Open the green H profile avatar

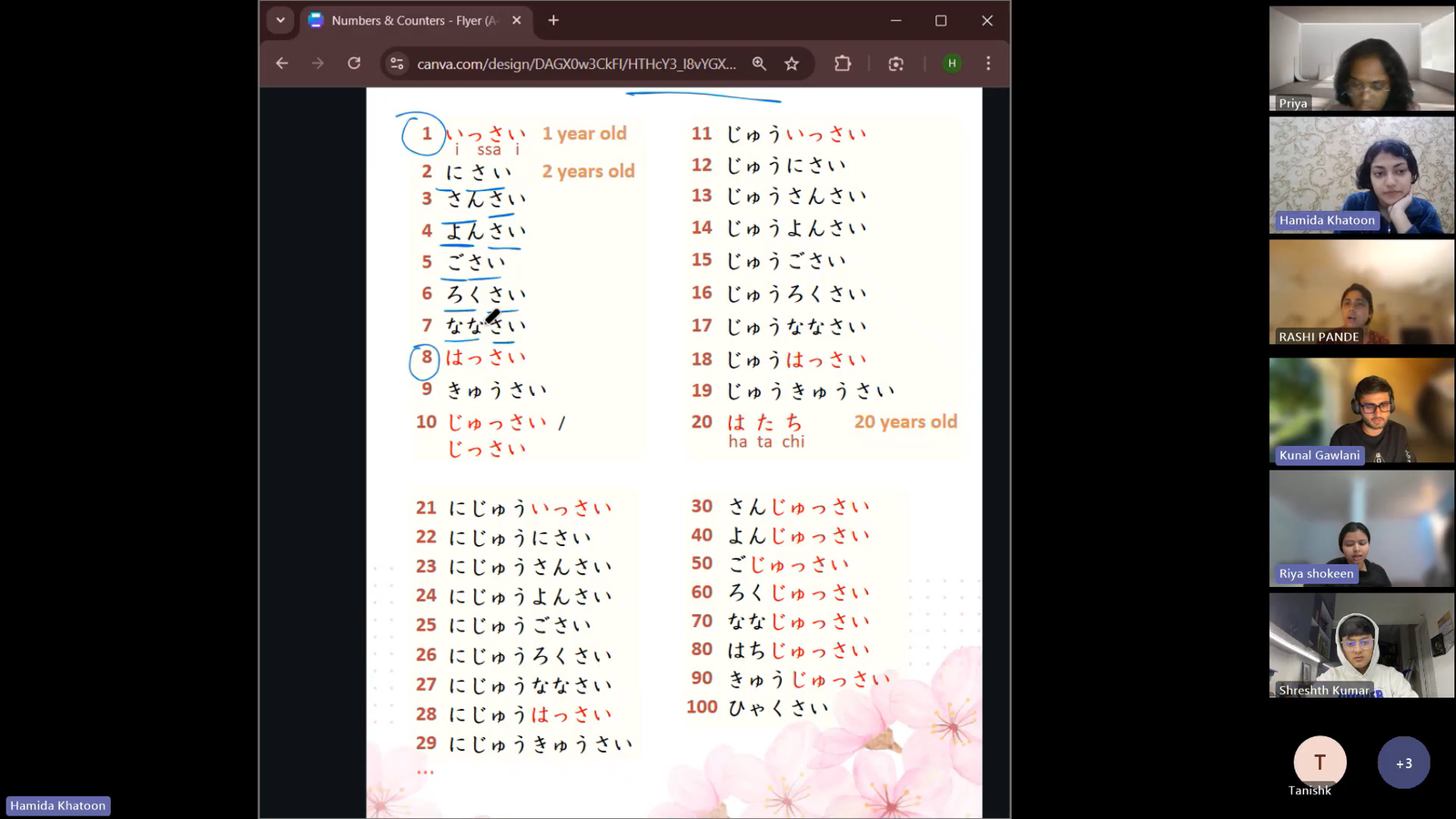pos(952,64)
